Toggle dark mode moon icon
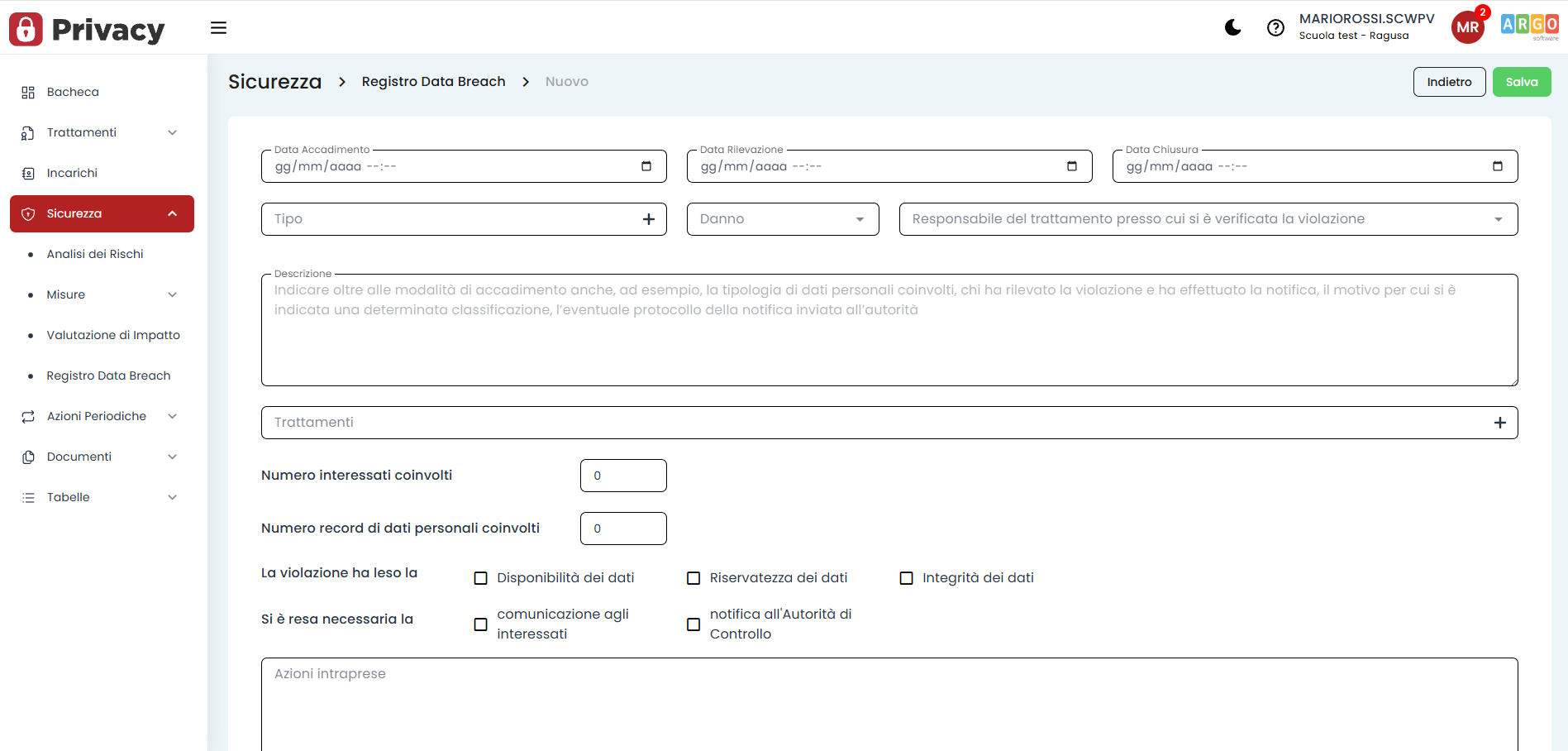Viewport: 1568px width, 751px height. click(x=1232, y=28)
